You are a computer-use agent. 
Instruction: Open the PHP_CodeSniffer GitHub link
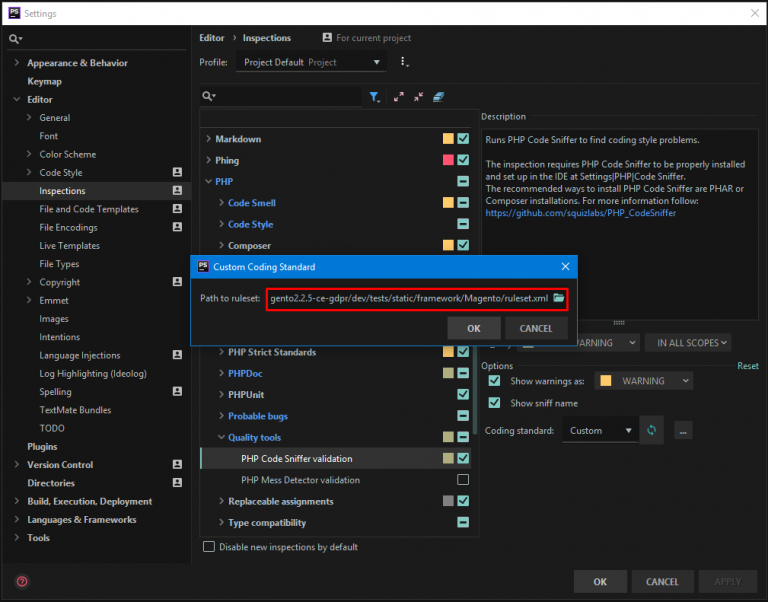(x=580, y=213)
